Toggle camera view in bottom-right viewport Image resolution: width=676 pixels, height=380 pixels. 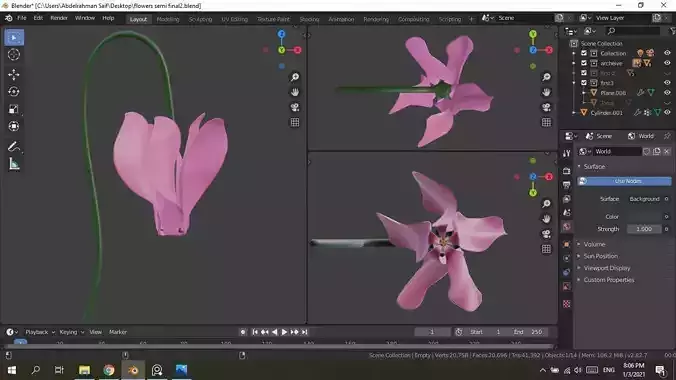coord(546,234)
